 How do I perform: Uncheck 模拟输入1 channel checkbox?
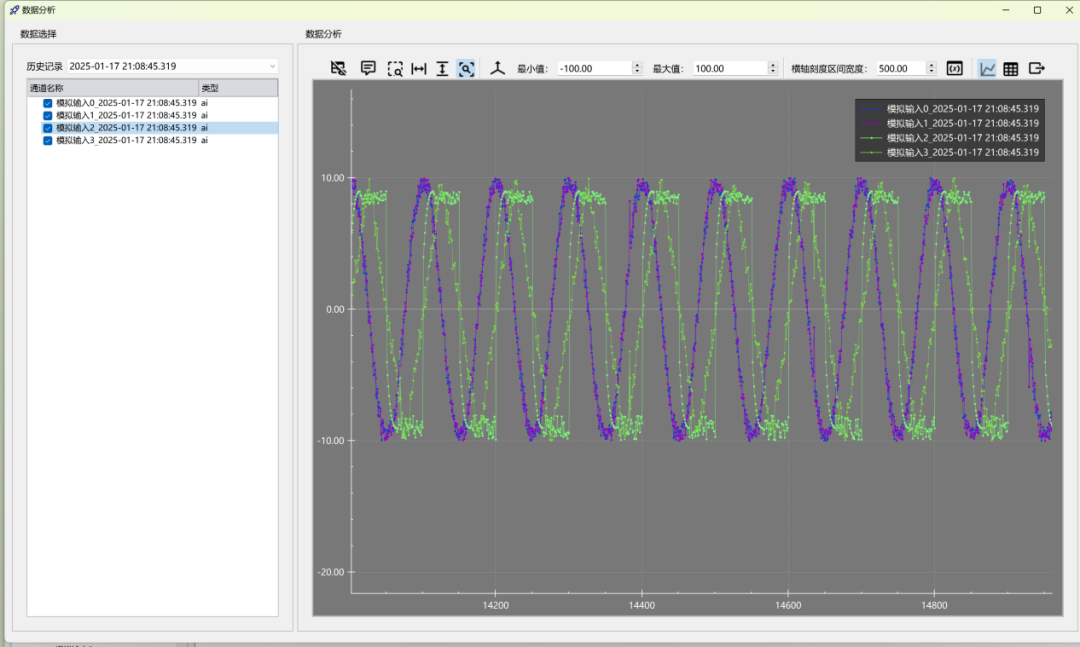click(x=48, y=116)
